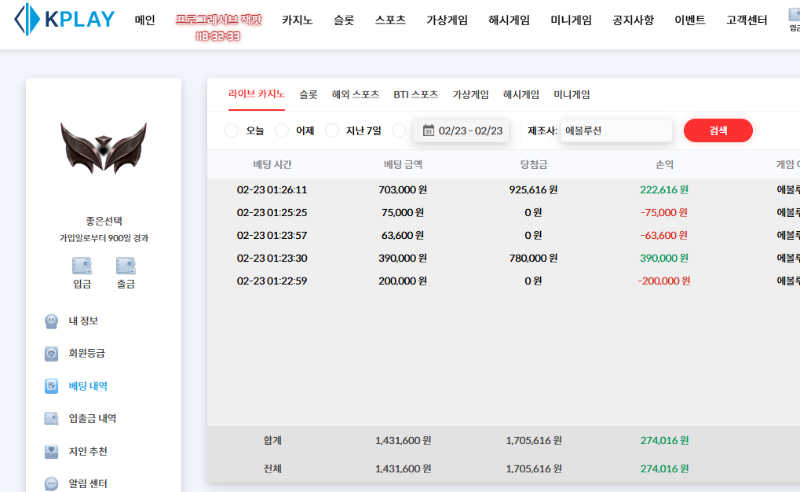
Task: Click the red -200,000 원 loss value
Action: click(x=664, y=281)
